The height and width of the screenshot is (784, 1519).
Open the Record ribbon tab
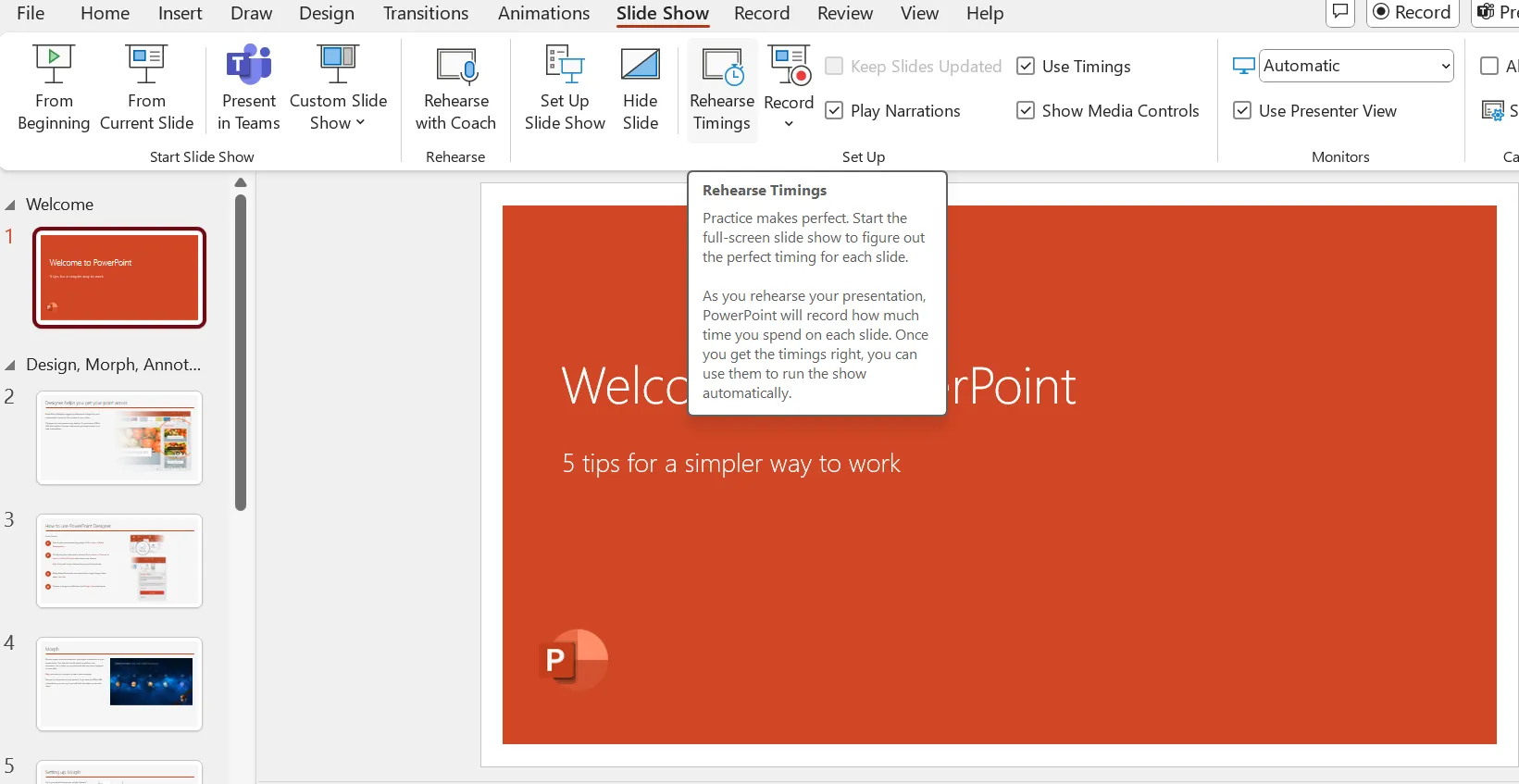click(762, 13)
